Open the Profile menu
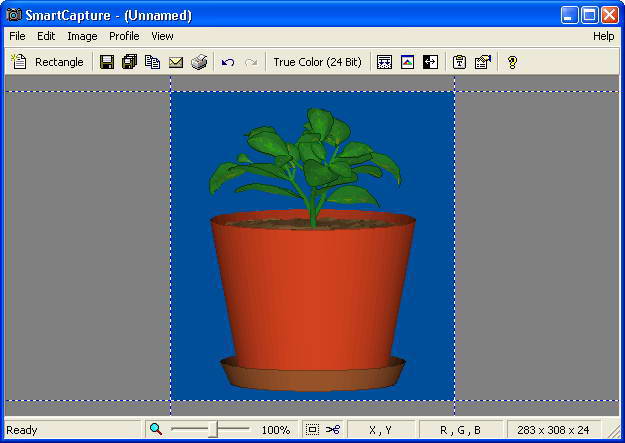625x443 pixels. click(x=124, y=36)
